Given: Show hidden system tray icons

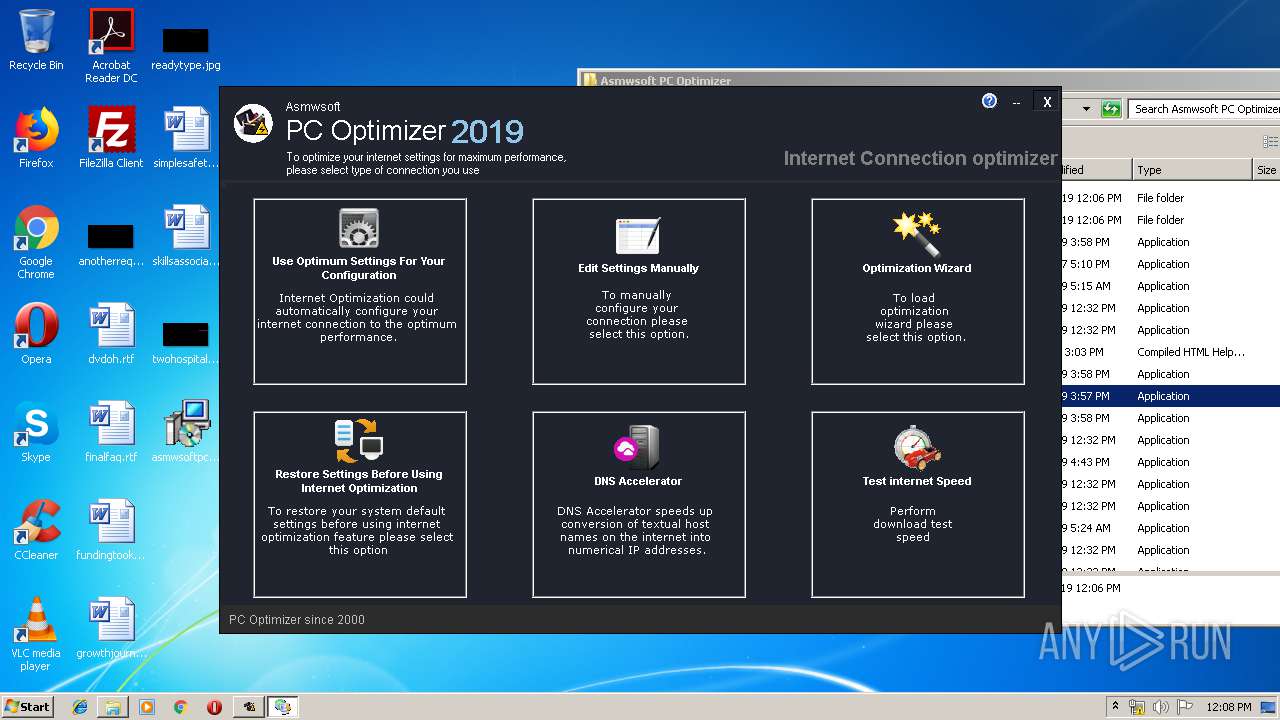Looking at the screenshot, I should click(x=1115, y=707).
